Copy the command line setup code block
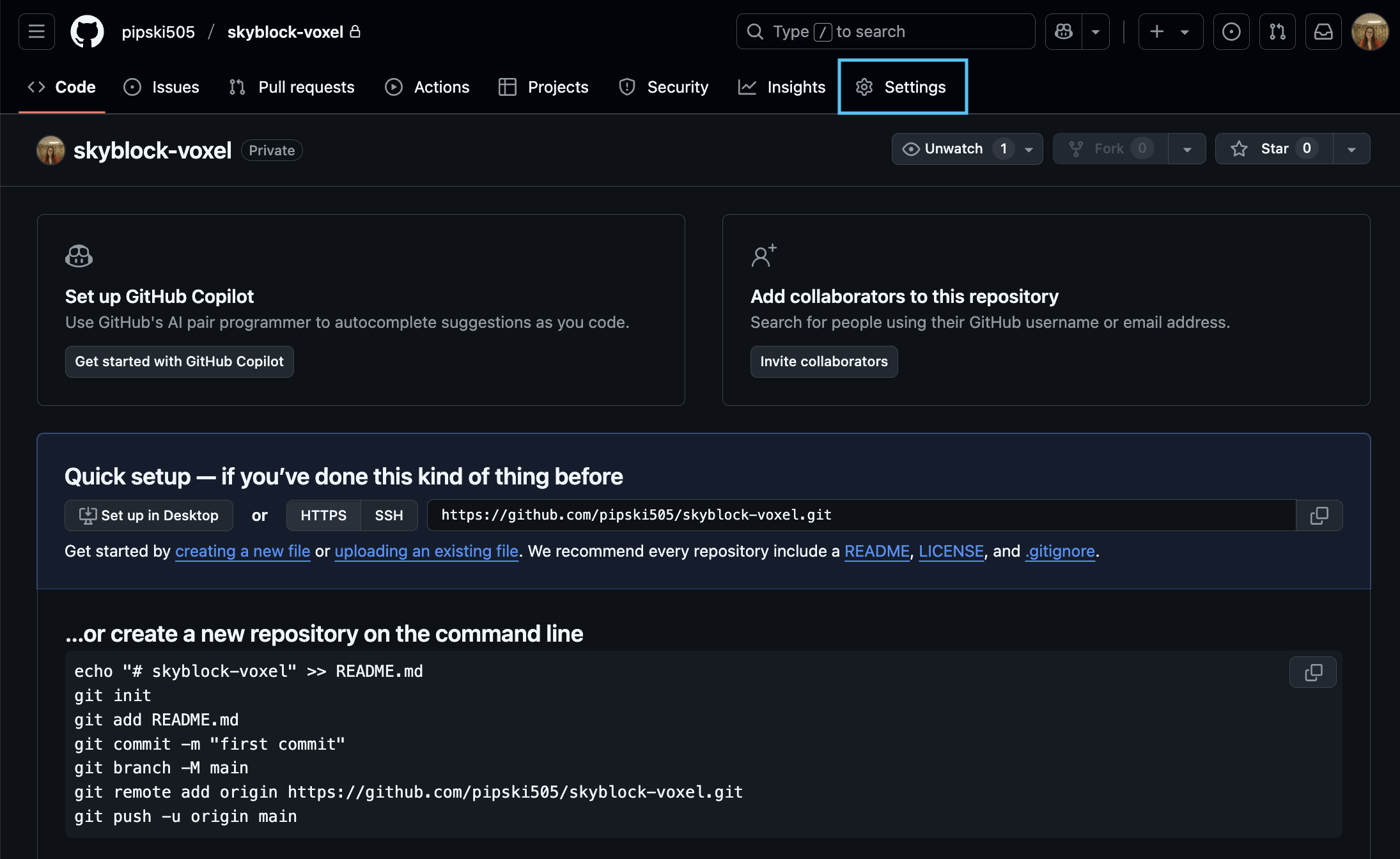This screenshot has height=859, width=1400. point(1313,672)
